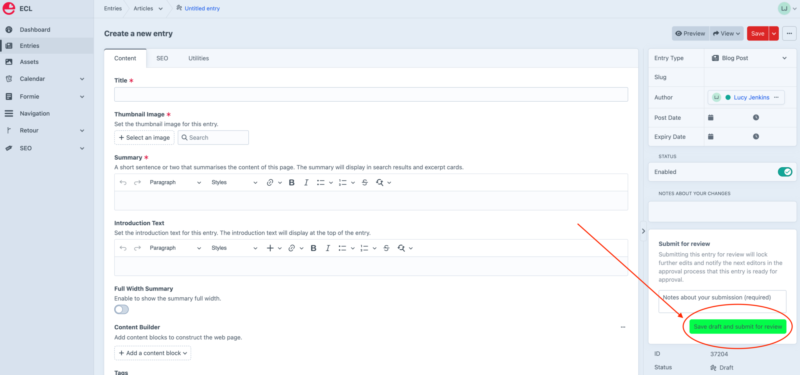Open find and replace in Introduction editor

[x=401, y=248]
